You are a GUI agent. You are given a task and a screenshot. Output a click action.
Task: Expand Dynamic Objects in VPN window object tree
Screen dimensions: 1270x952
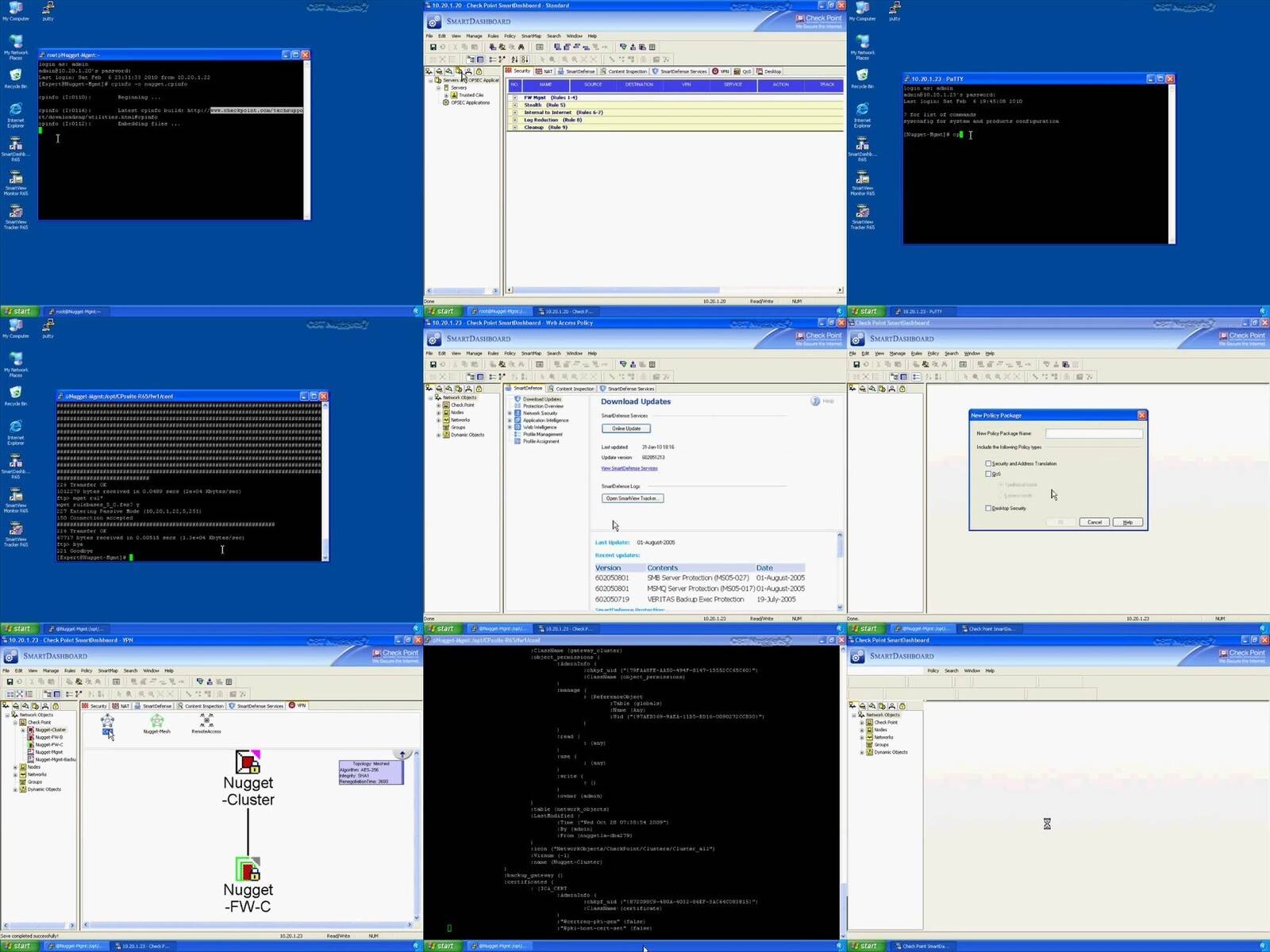[15, 789]
